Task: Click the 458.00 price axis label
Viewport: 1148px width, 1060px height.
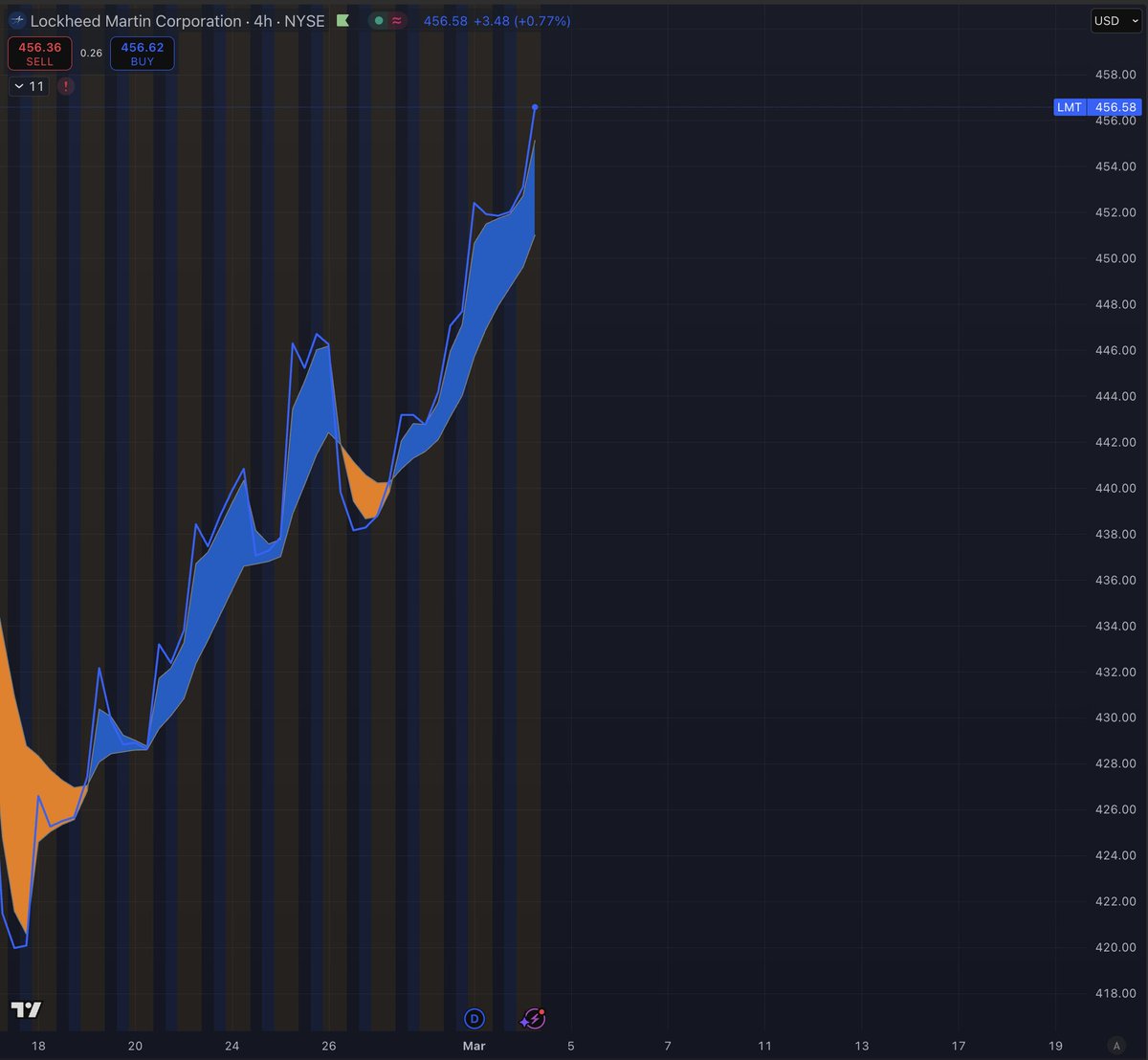Action: click(1115, 75)
